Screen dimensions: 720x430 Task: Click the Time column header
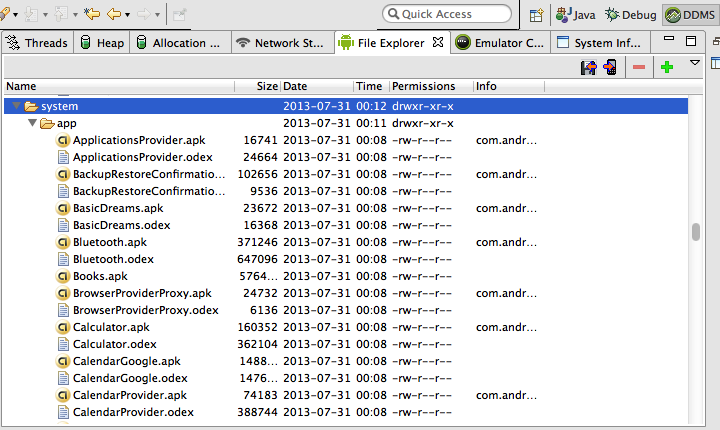click(371, 86)
